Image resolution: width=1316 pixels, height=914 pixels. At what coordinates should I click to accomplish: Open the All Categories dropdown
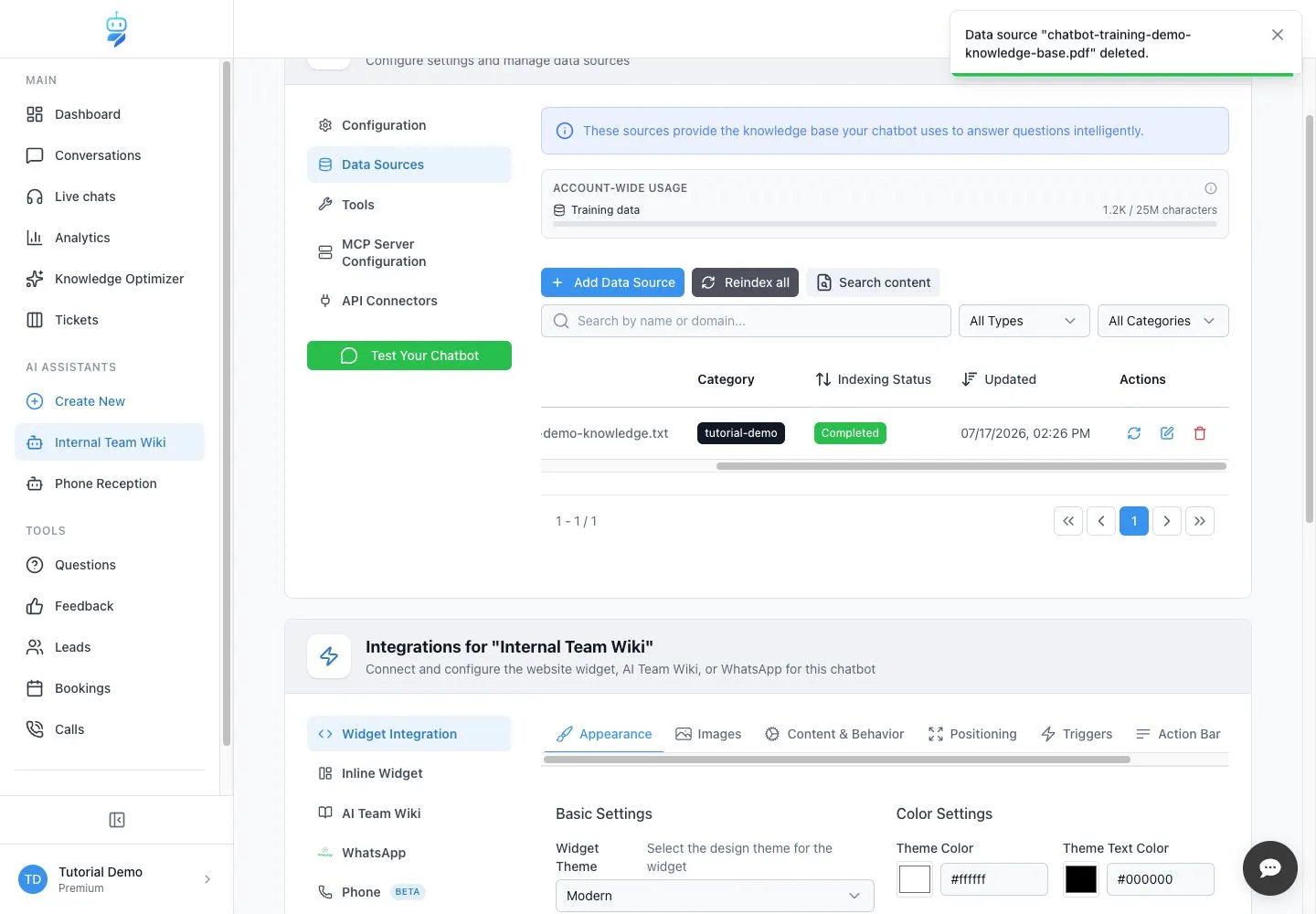1162,321
